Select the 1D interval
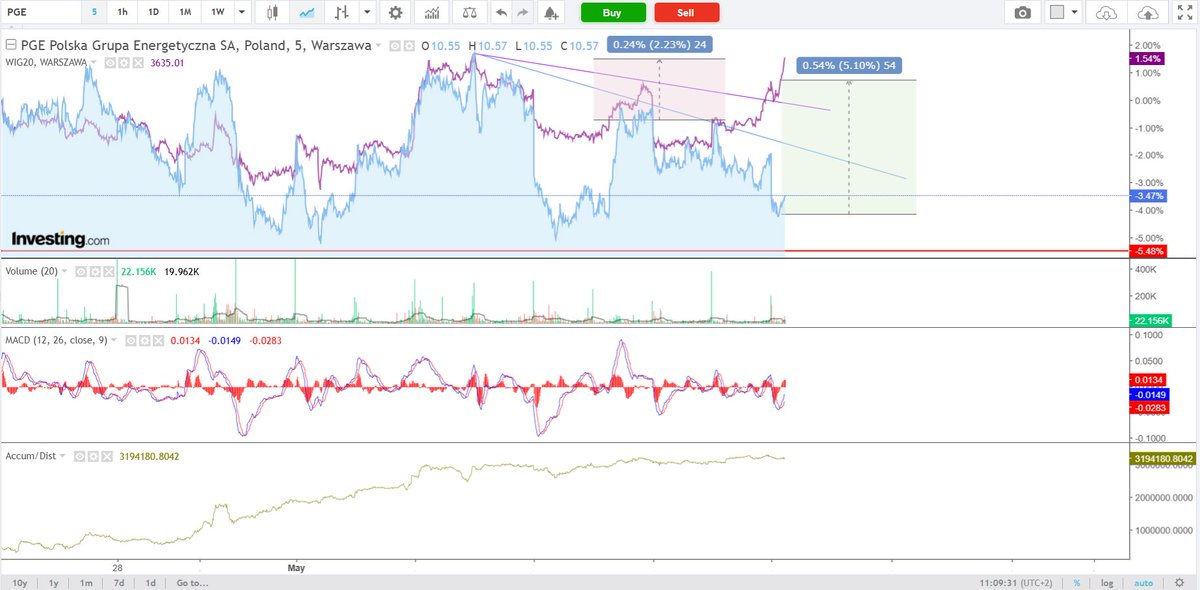This screenshot has width=1200, height=590. pos(153,13)
